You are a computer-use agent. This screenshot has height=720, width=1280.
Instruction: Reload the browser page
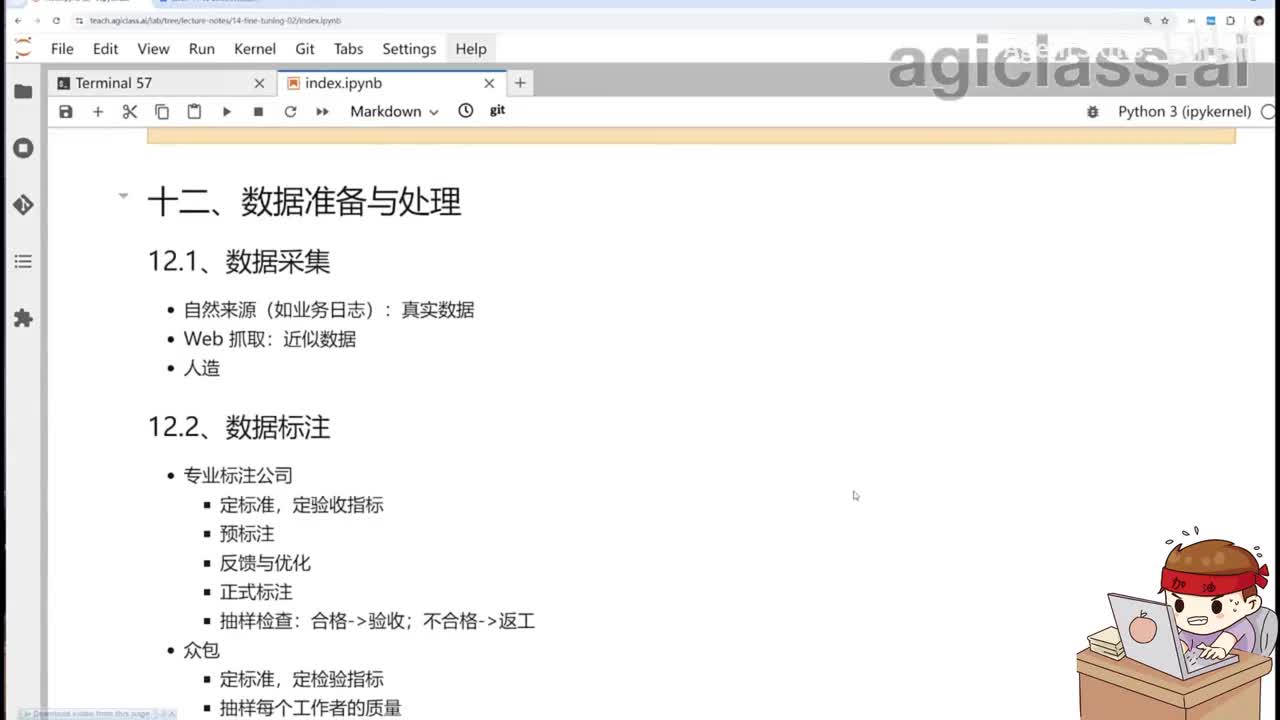point(55,20)
